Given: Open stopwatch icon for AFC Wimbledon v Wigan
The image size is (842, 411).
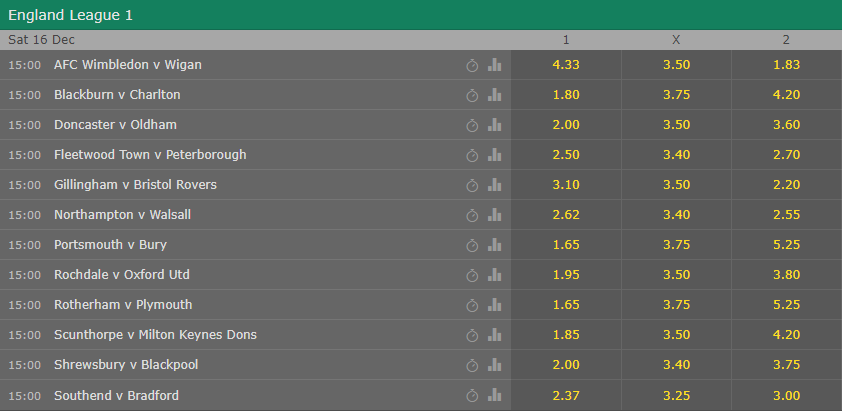Looking at the screenshot, I should pos(472,66).
